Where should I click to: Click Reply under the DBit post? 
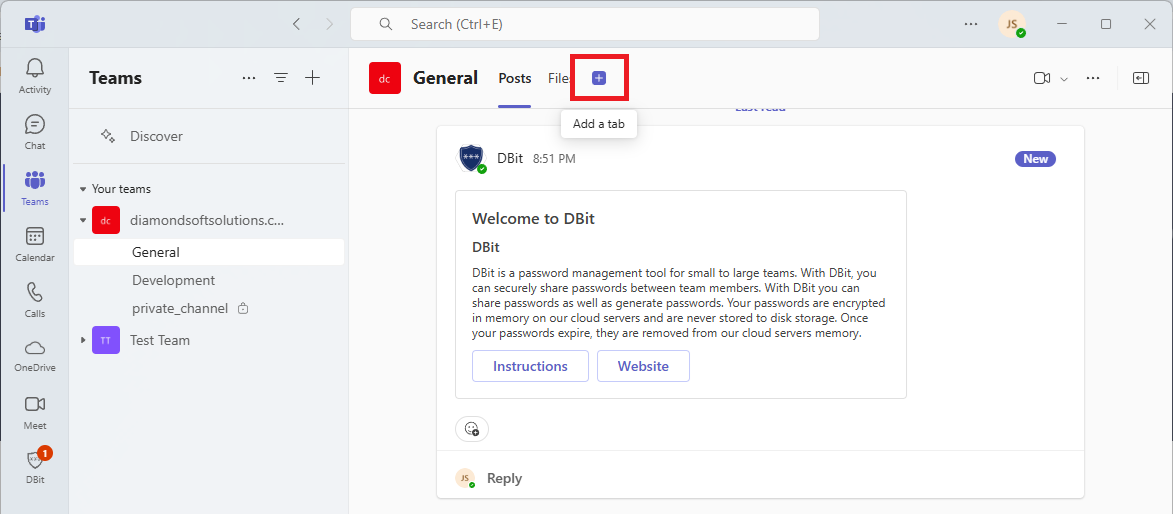pos(504,478)
